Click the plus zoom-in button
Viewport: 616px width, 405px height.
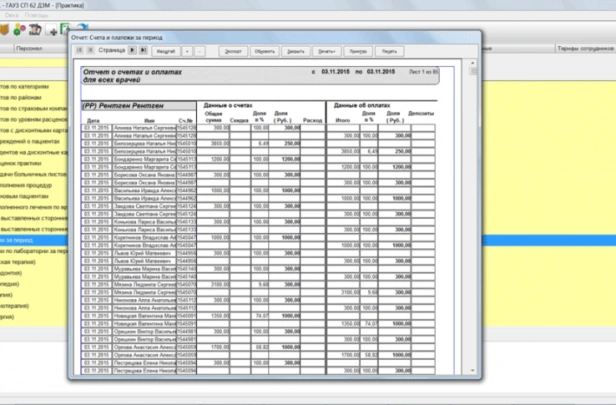pos(188,48)
